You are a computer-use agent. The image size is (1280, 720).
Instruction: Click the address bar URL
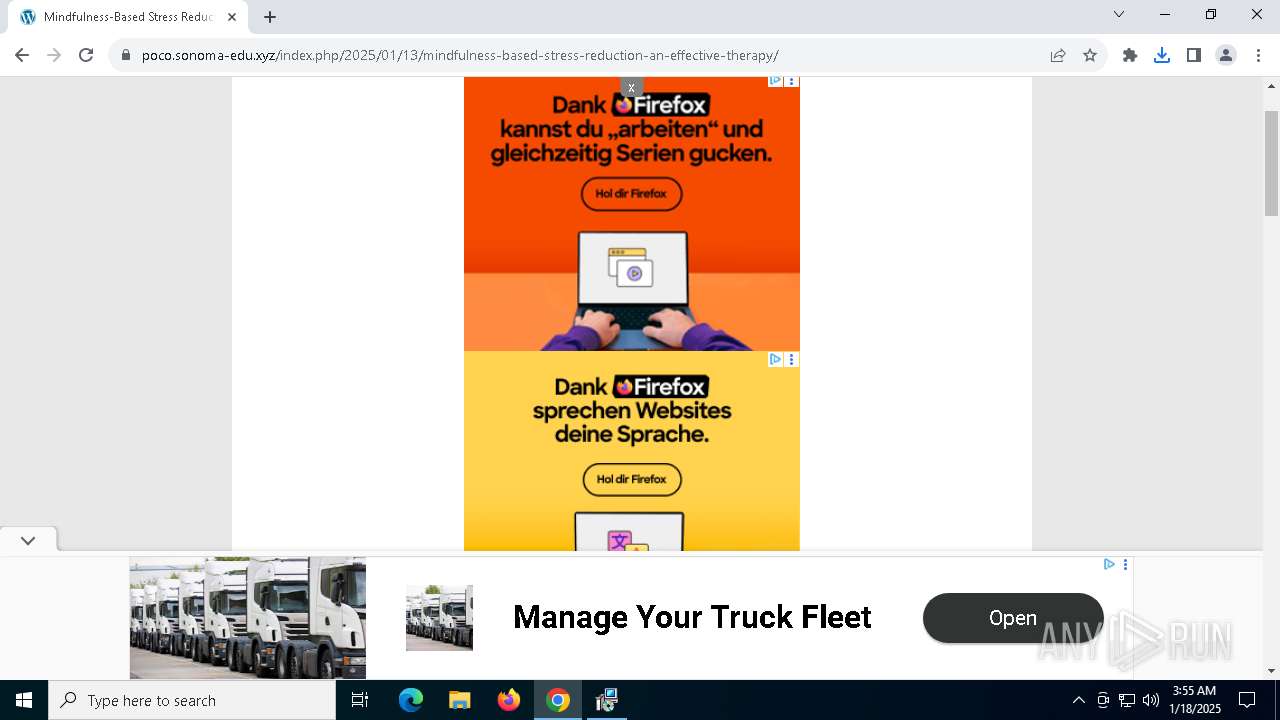pyautogui.click(x=460, y=55)
